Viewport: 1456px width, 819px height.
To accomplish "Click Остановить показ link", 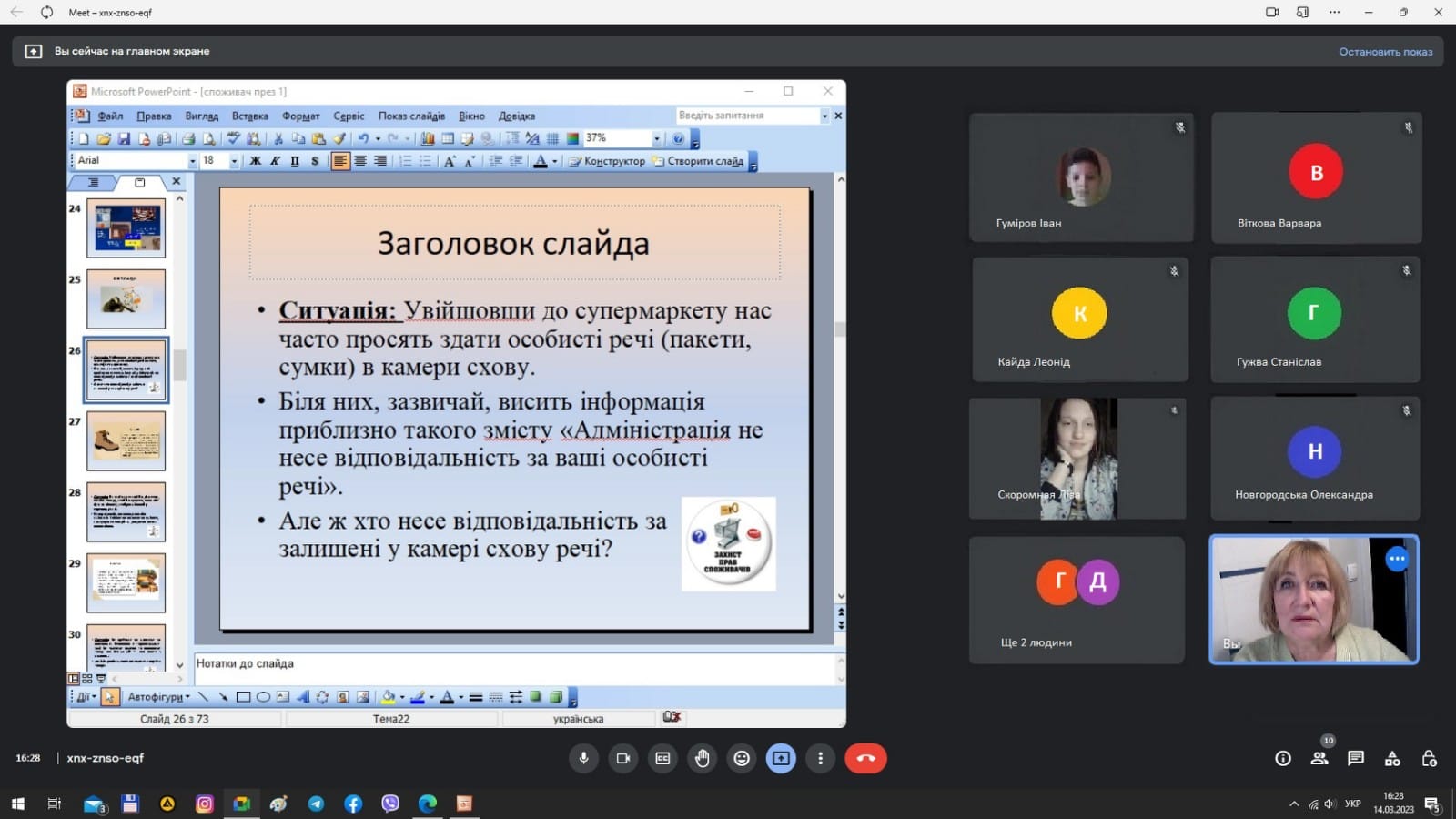I will click(x=1385, y=52).
